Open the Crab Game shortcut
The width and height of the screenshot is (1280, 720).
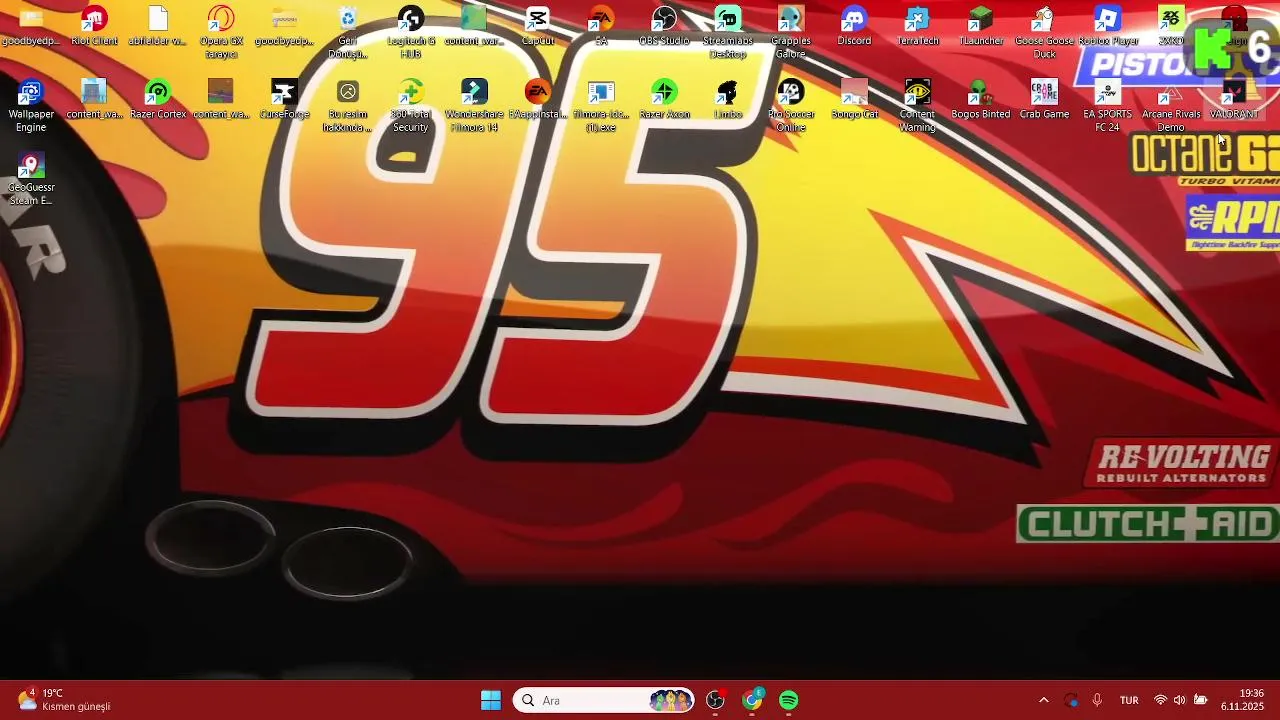1044,100
